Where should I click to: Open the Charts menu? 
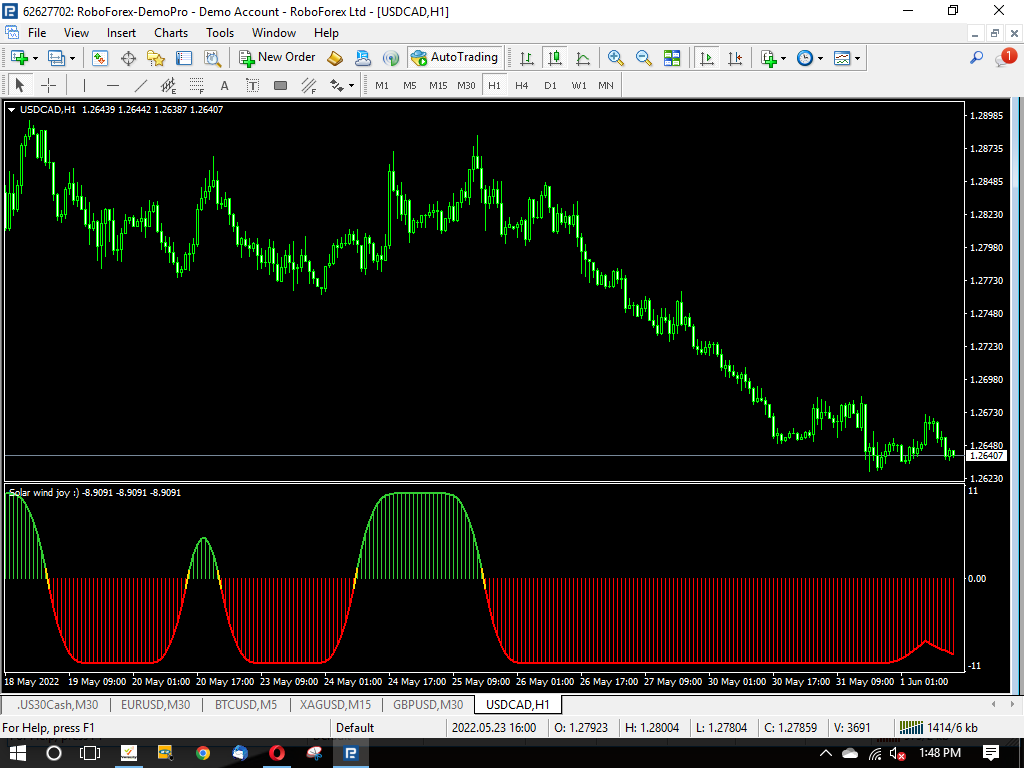tap(170, 33)
